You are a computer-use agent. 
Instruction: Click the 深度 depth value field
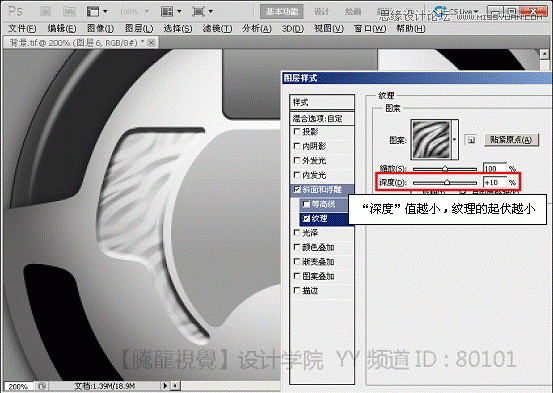tap(495, 182)
